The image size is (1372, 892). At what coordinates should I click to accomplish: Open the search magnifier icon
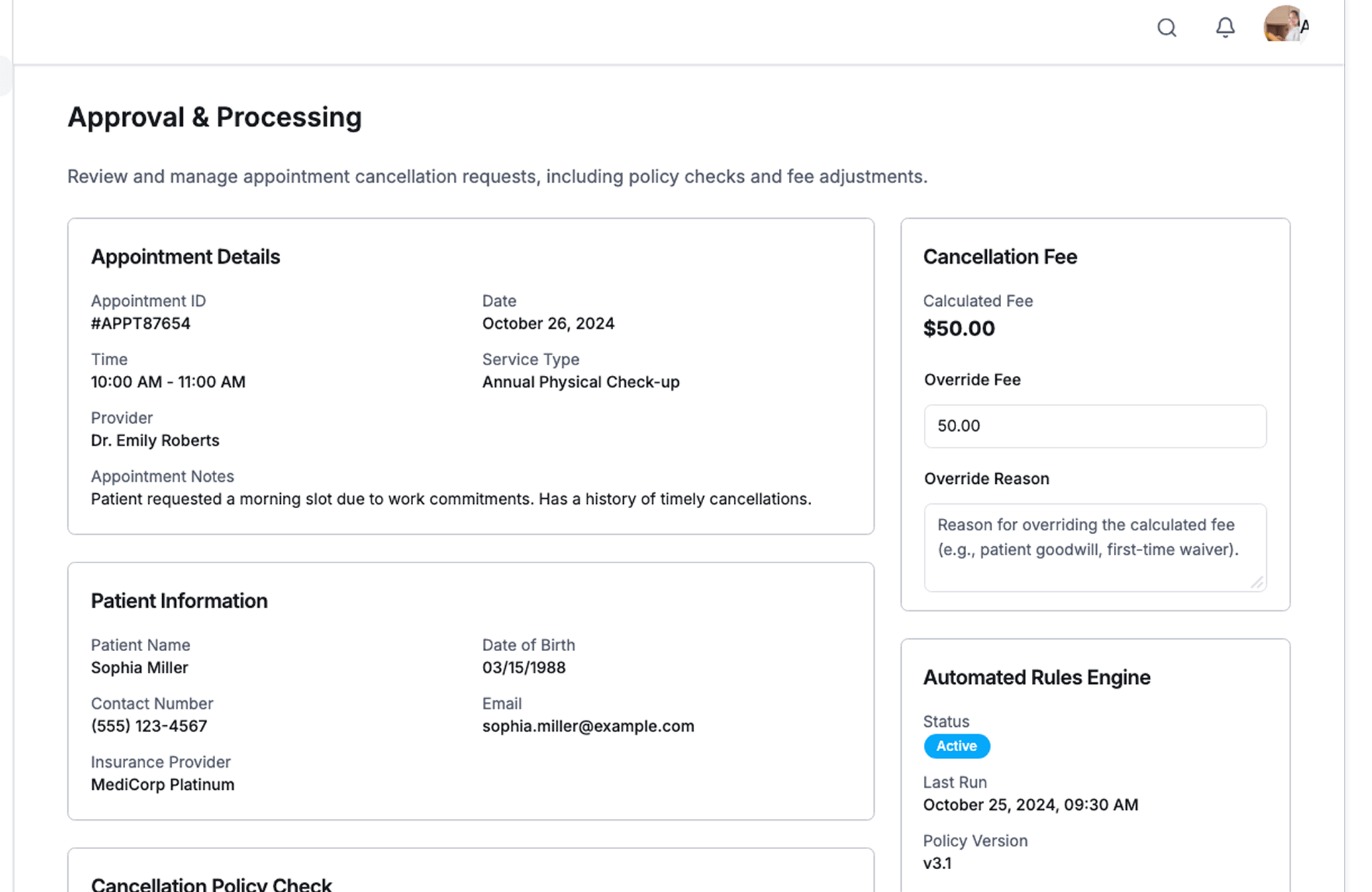[1166, 28]
